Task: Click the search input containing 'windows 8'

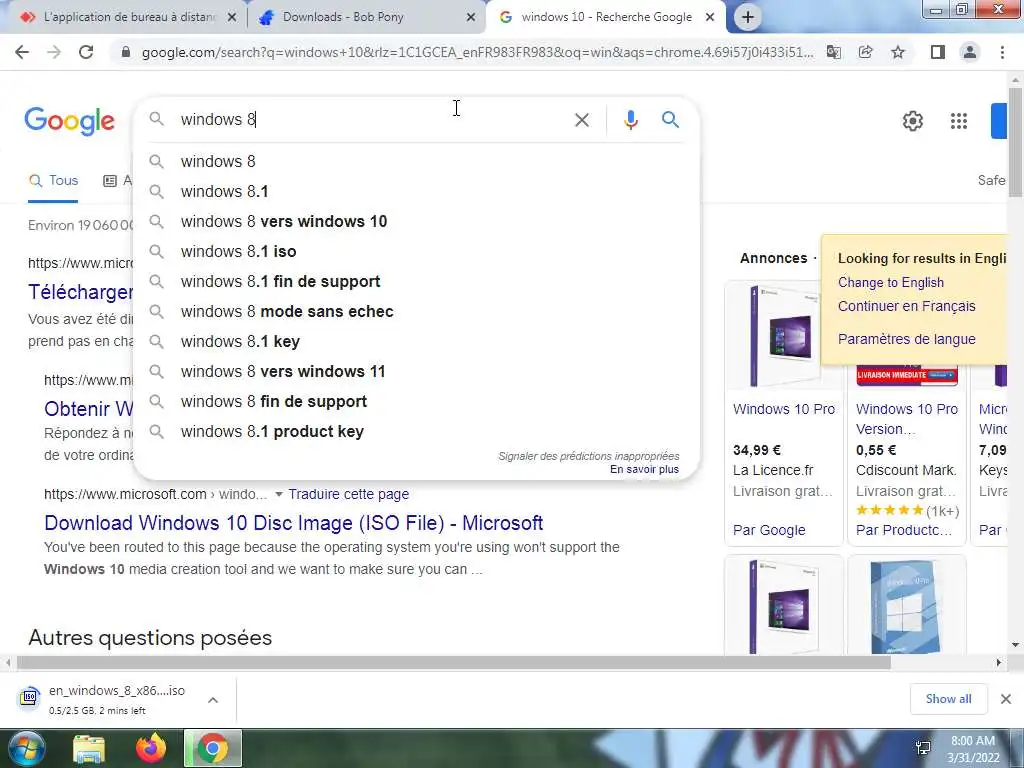Action: tap(372, 120)
